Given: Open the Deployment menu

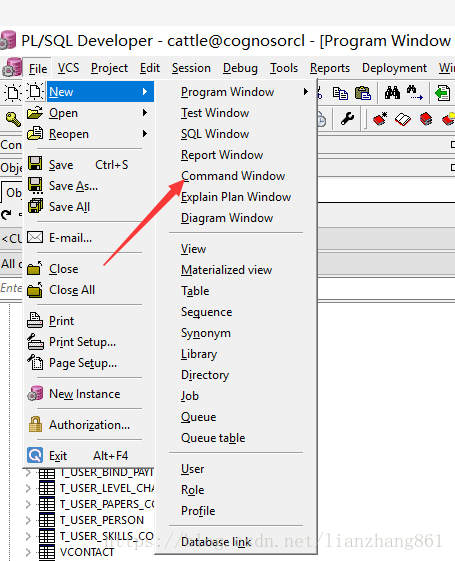Looking at the screenshot, I should (394, 68).
